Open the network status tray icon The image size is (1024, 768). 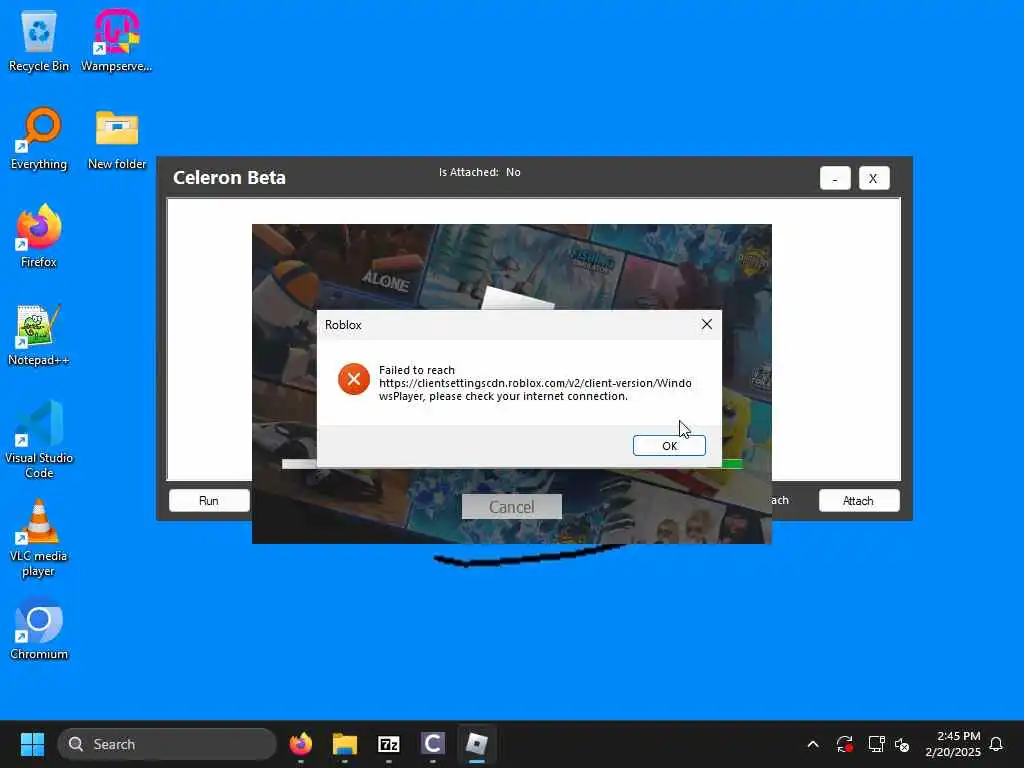tap(876, 744)
